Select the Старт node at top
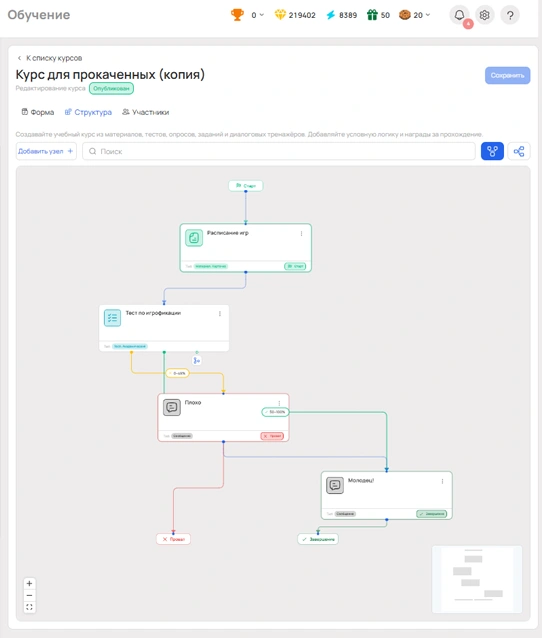Image resolution: width=542 pixels, height=638 pixels. [x=246, y=186]
